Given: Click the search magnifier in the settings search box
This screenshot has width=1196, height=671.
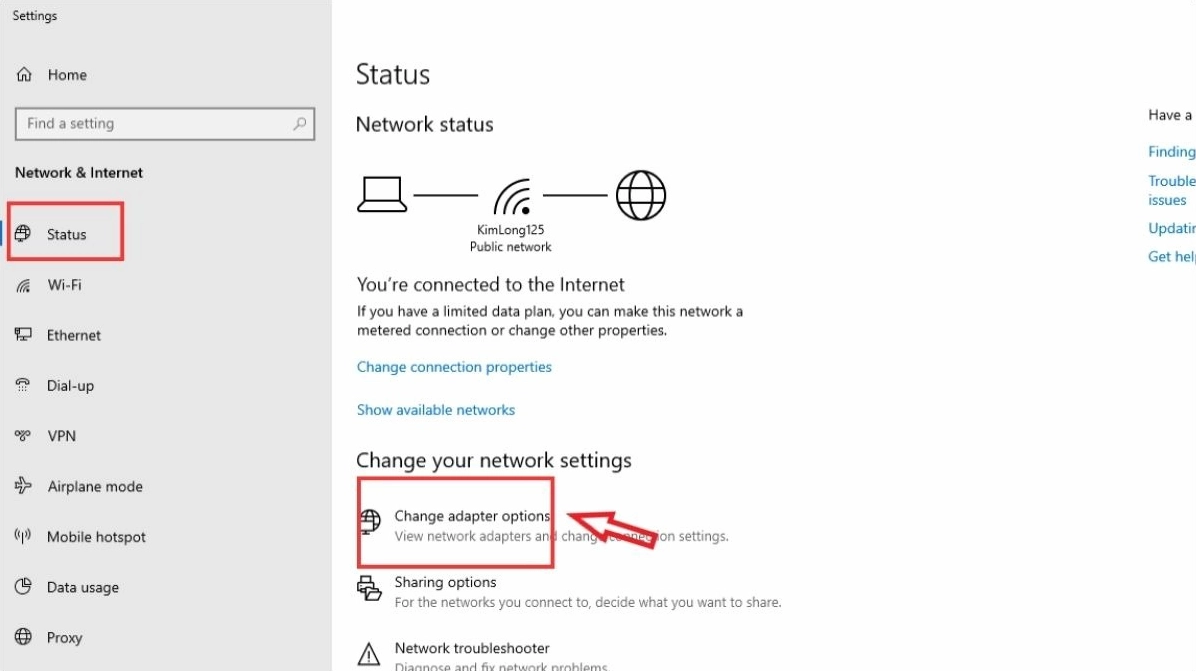Looking at the screenshot, I should 299,123.
